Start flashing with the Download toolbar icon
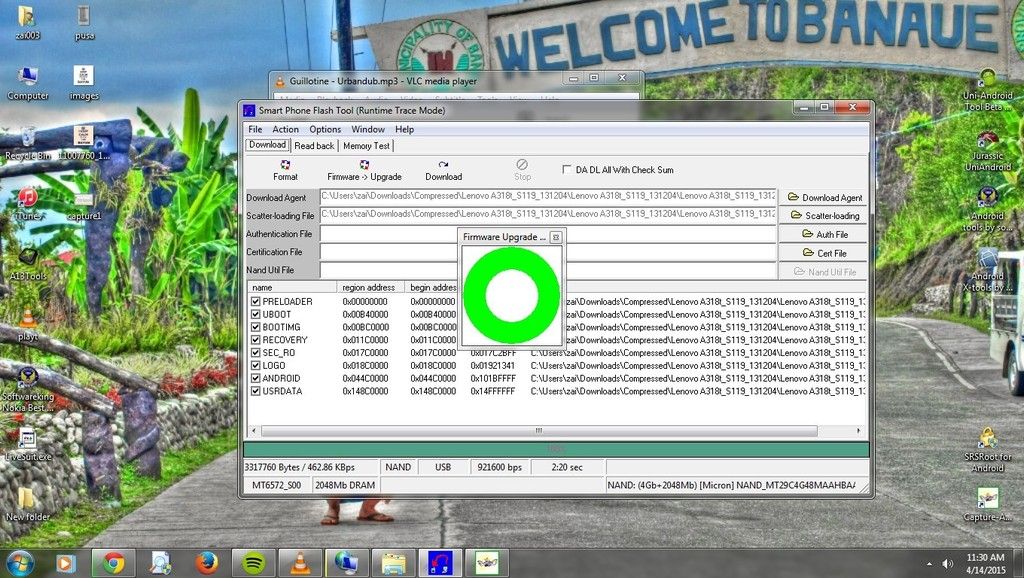 [x=443, y=169]
